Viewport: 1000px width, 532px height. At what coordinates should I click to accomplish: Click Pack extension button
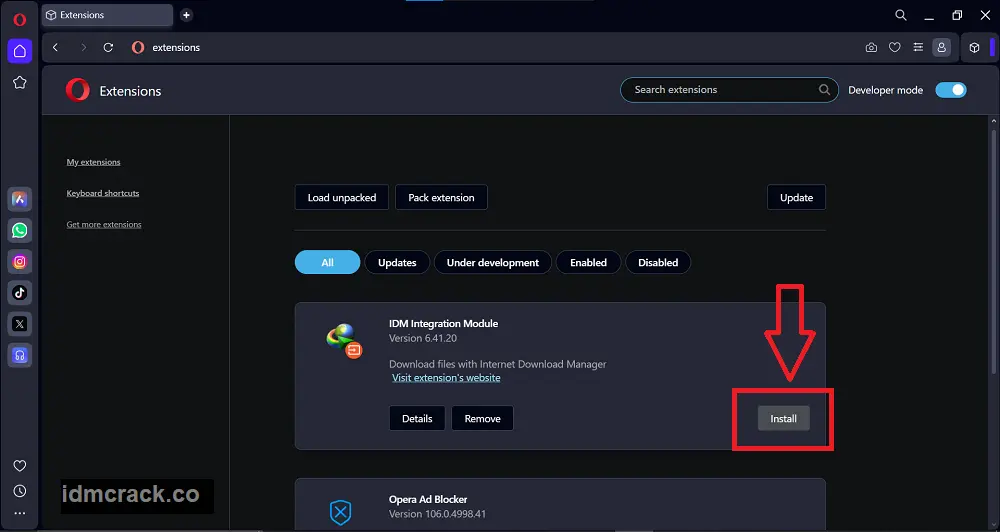pos(441,197)
